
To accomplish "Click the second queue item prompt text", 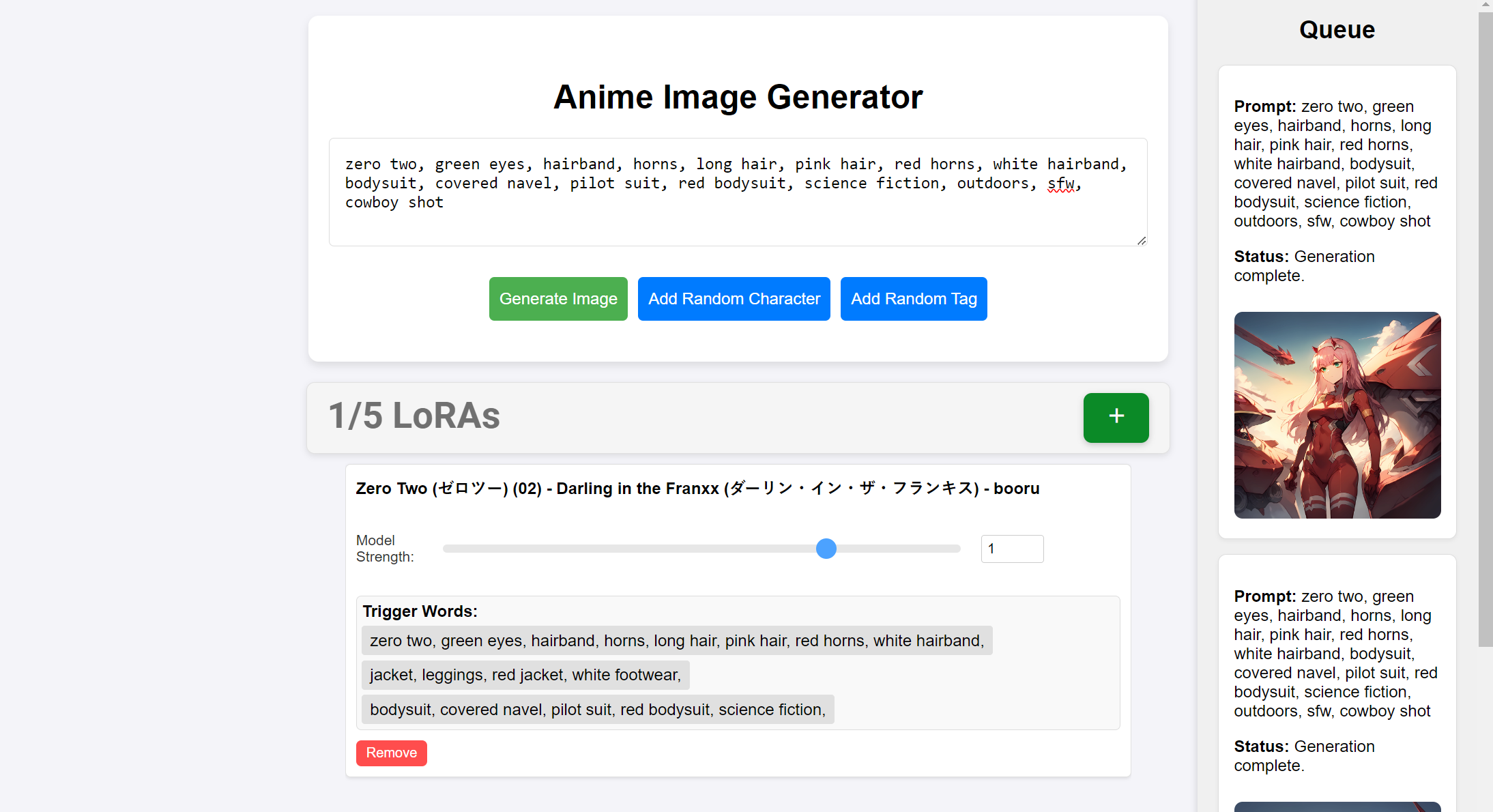I will tap(1335, 654).
